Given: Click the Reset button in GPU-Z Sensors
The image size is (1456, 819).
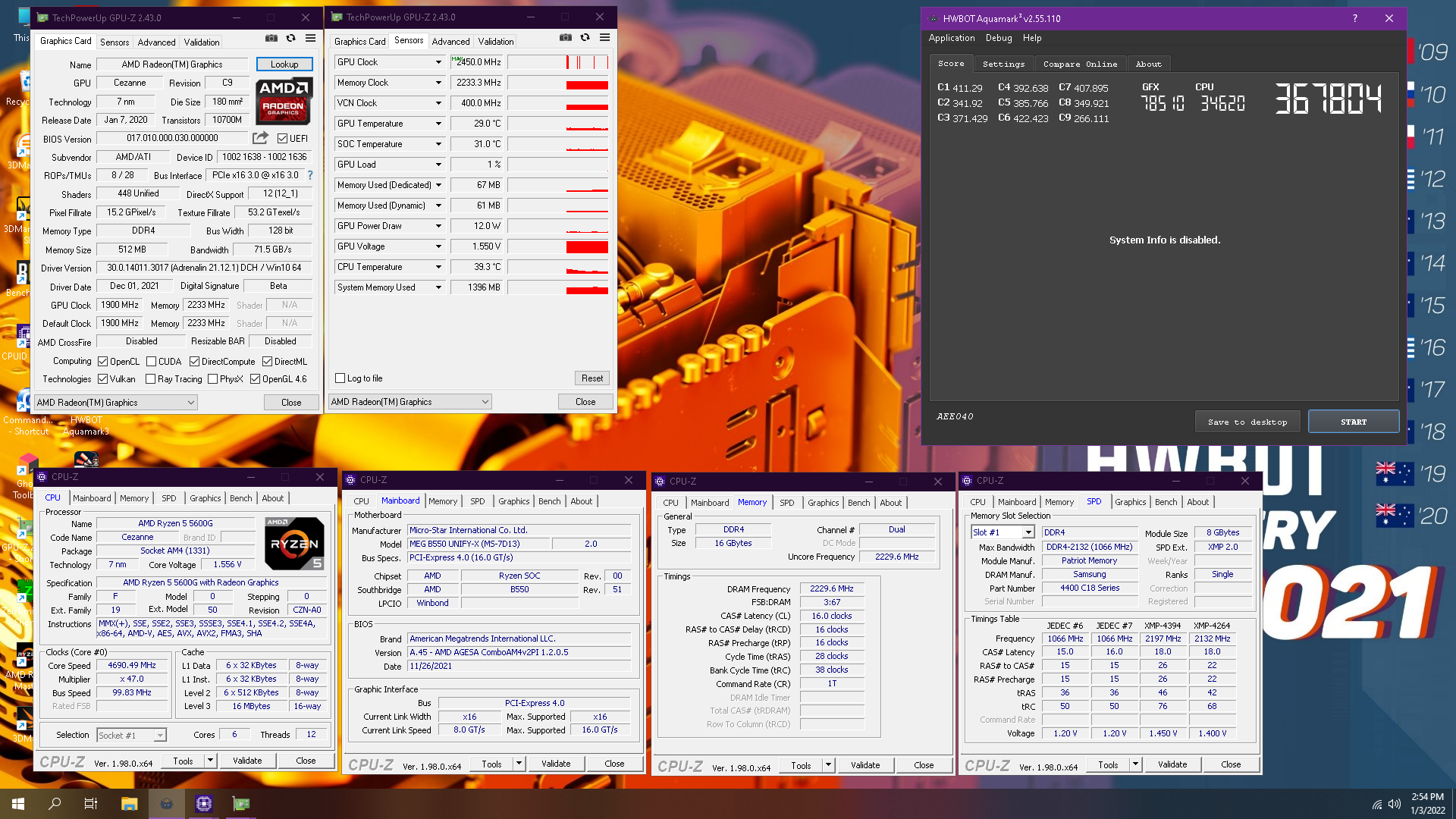Looking at the screenshot, I should click(592, 378).
